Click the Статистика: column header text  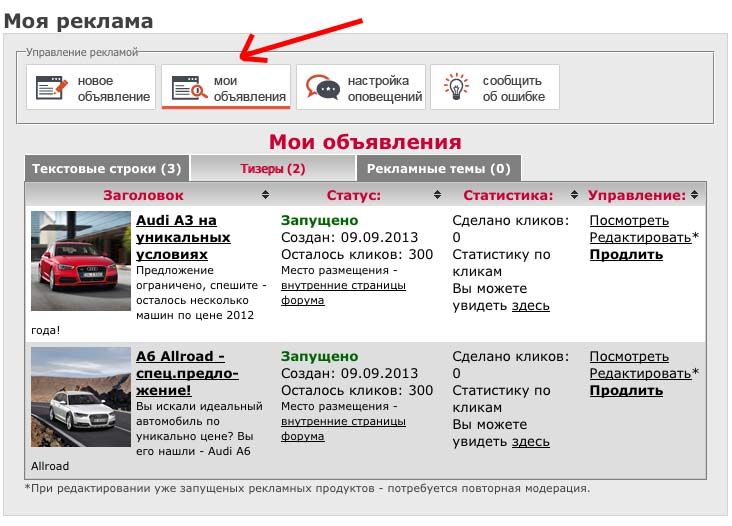click(x=508, y=195)
